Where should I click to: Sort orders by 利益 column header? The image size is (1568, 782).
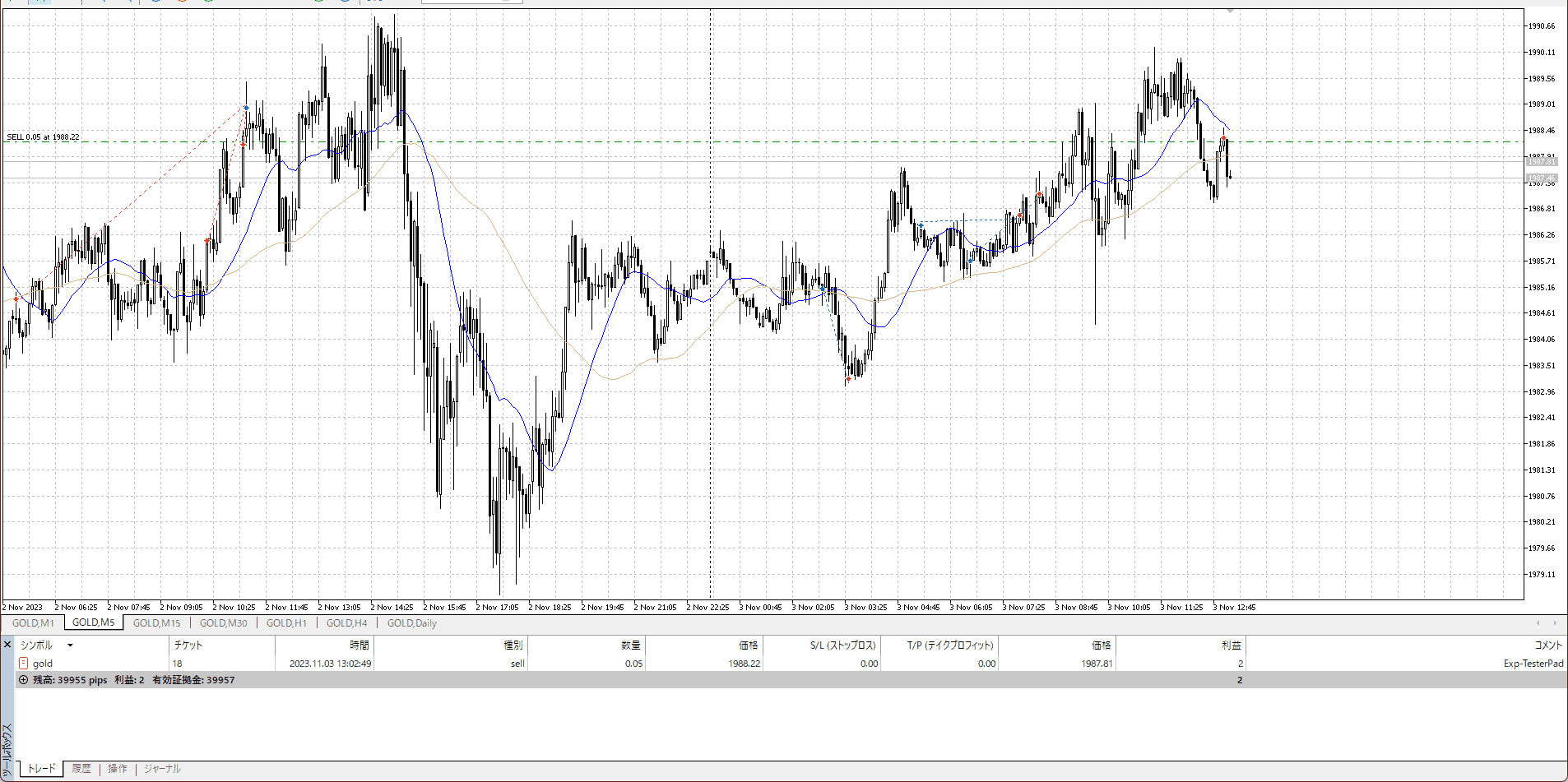click(1231, 645)
